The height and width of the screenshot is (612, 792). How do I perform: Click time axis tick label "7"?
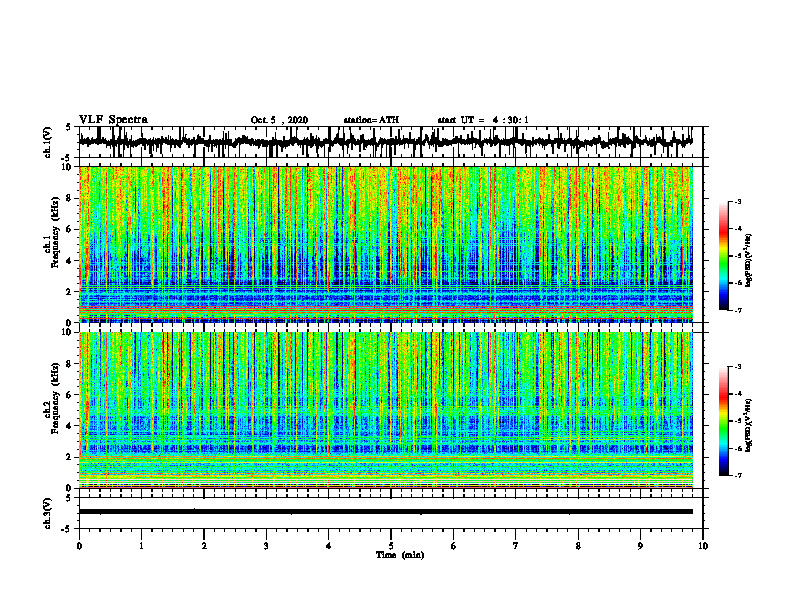[516, 546]
